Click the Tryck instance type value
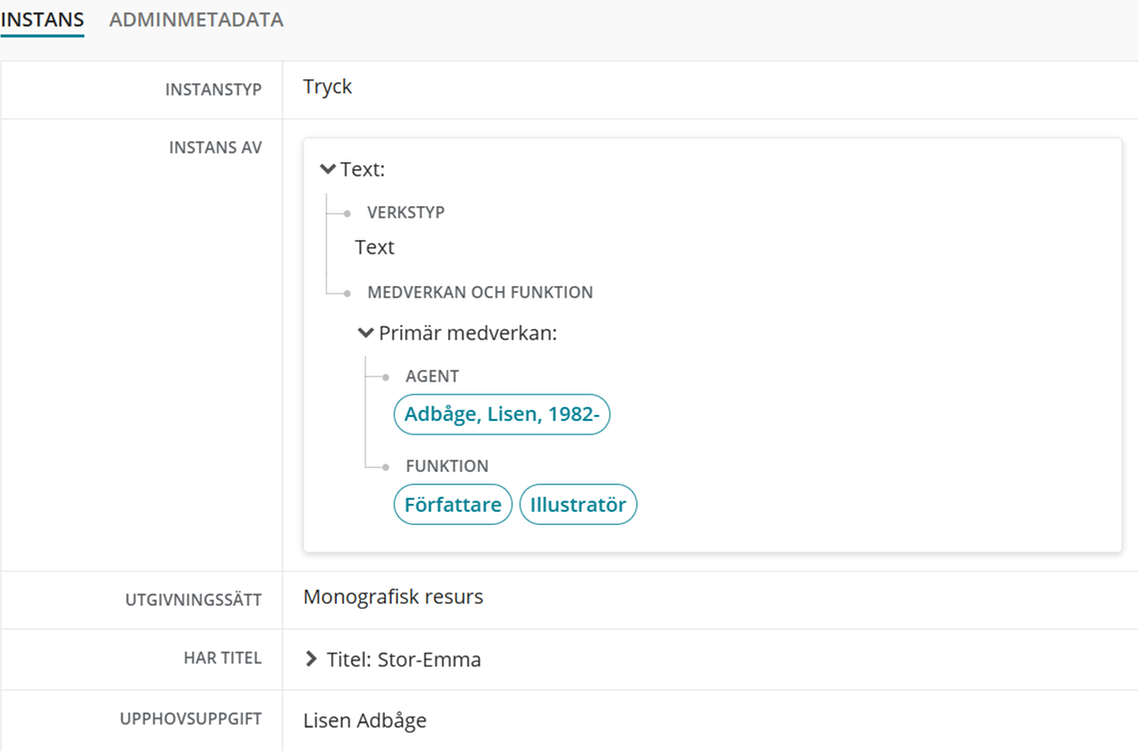Screen dimensions: 1138x751 click(x=328, y=87)
